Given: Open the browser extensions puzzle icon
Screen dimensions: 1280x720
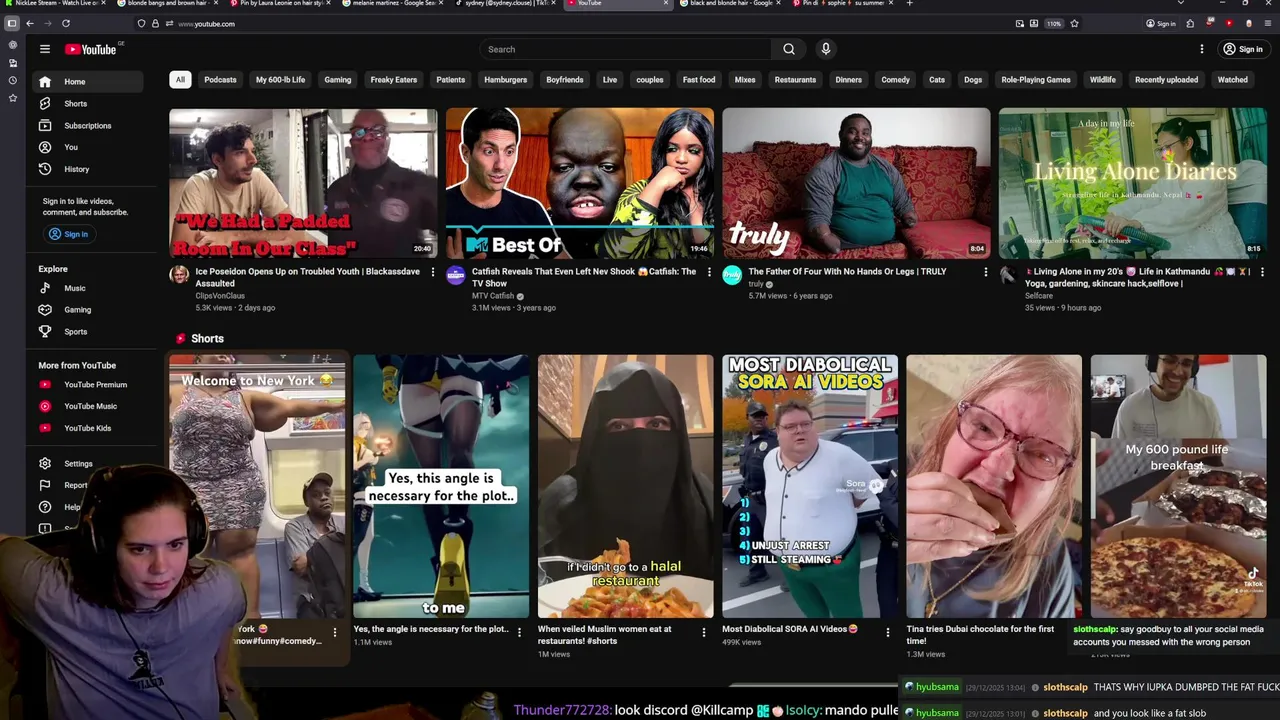Looking at the screenshot, I should [x=1190, y=23].
